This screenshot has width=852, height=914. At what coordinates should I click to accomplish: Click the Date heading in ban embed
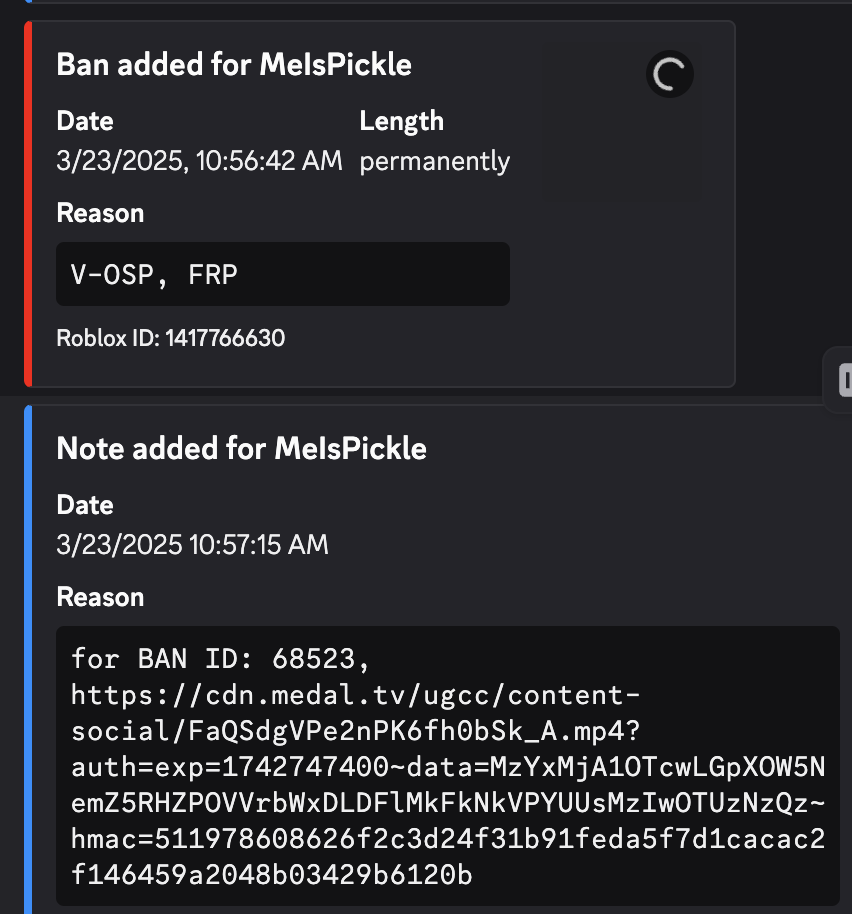85,121
